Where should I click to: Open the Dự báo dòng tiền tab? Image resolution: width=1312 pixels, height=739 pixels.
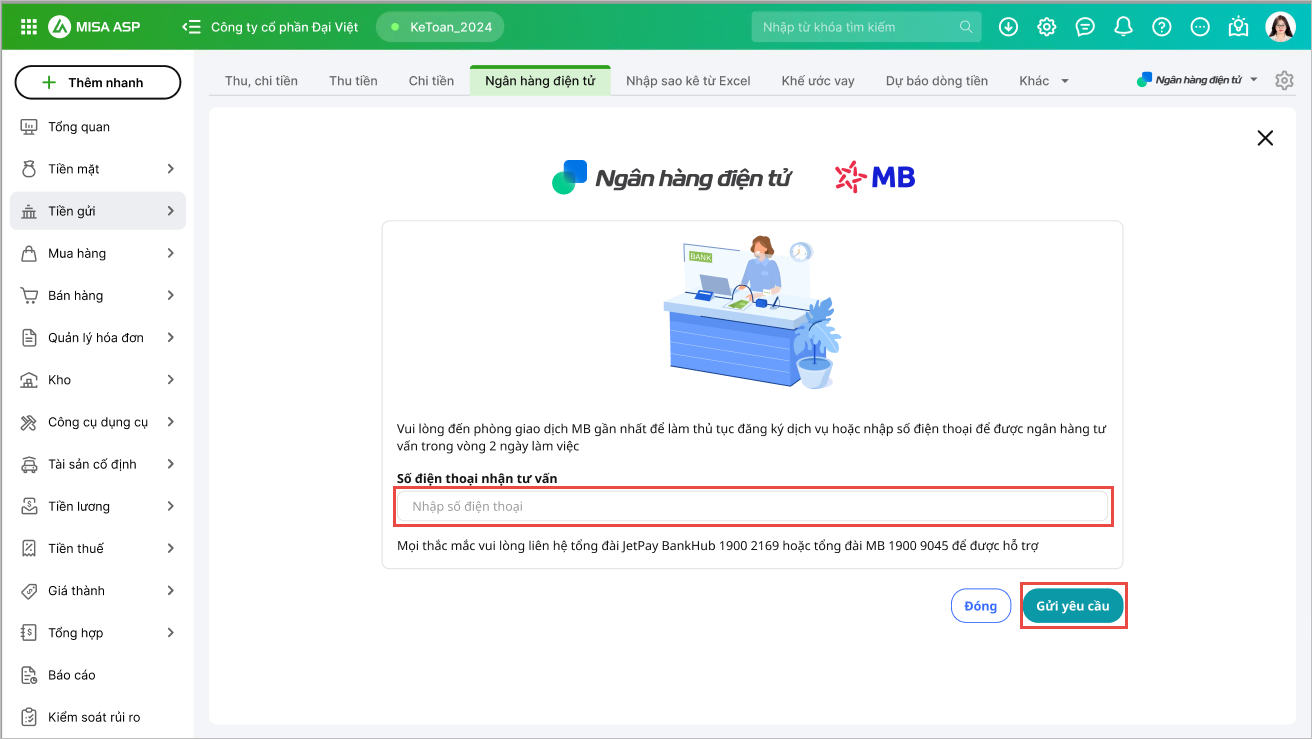tap(937, 81)
